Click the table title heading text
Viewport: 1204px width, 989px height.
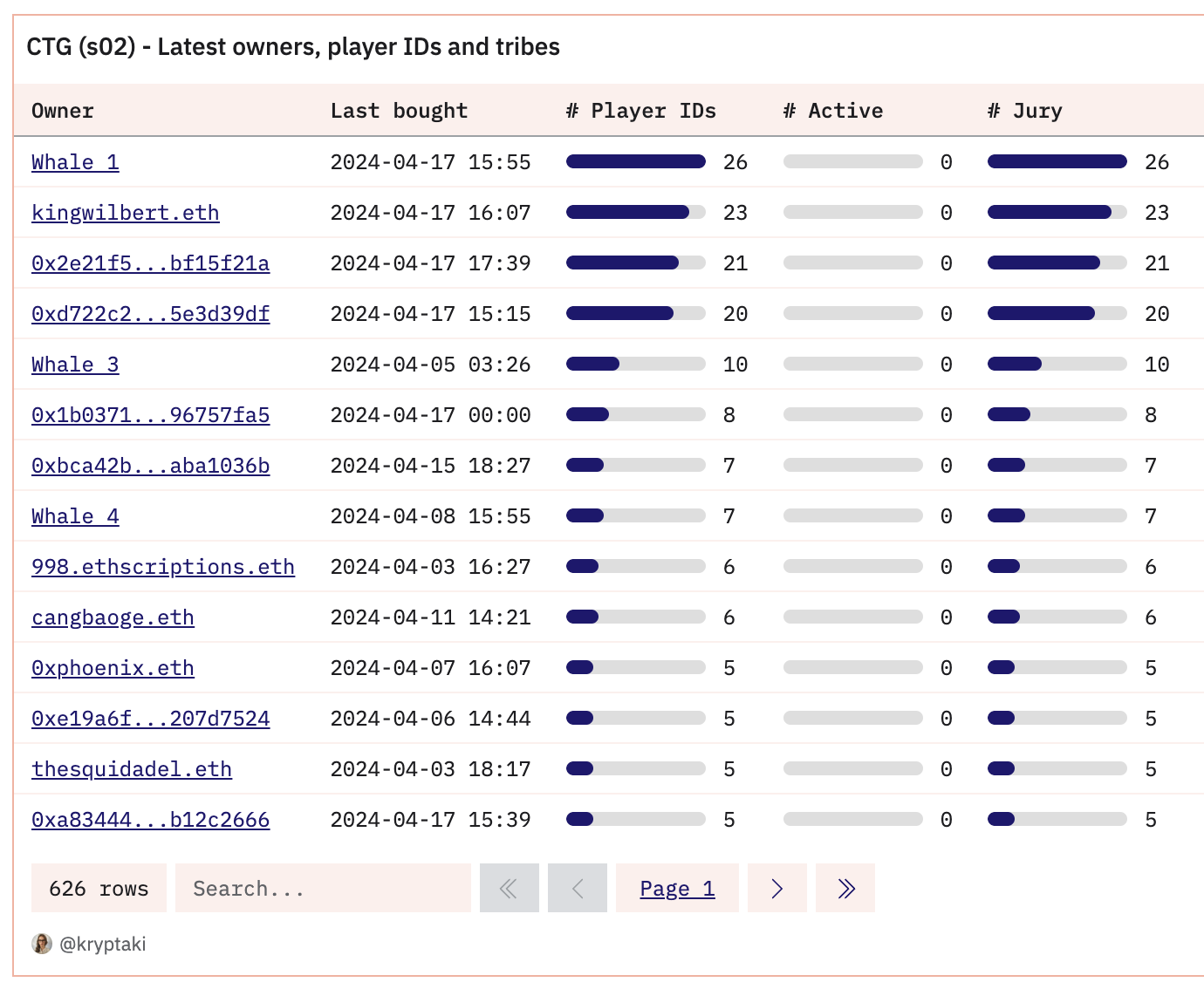293,46
